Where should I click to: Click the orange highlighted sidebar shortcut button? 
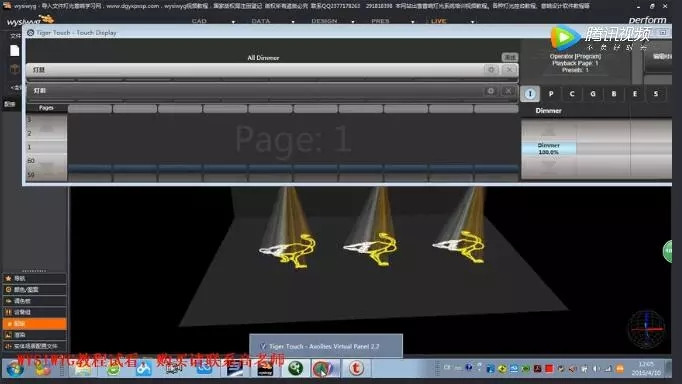tap(34, 324)
